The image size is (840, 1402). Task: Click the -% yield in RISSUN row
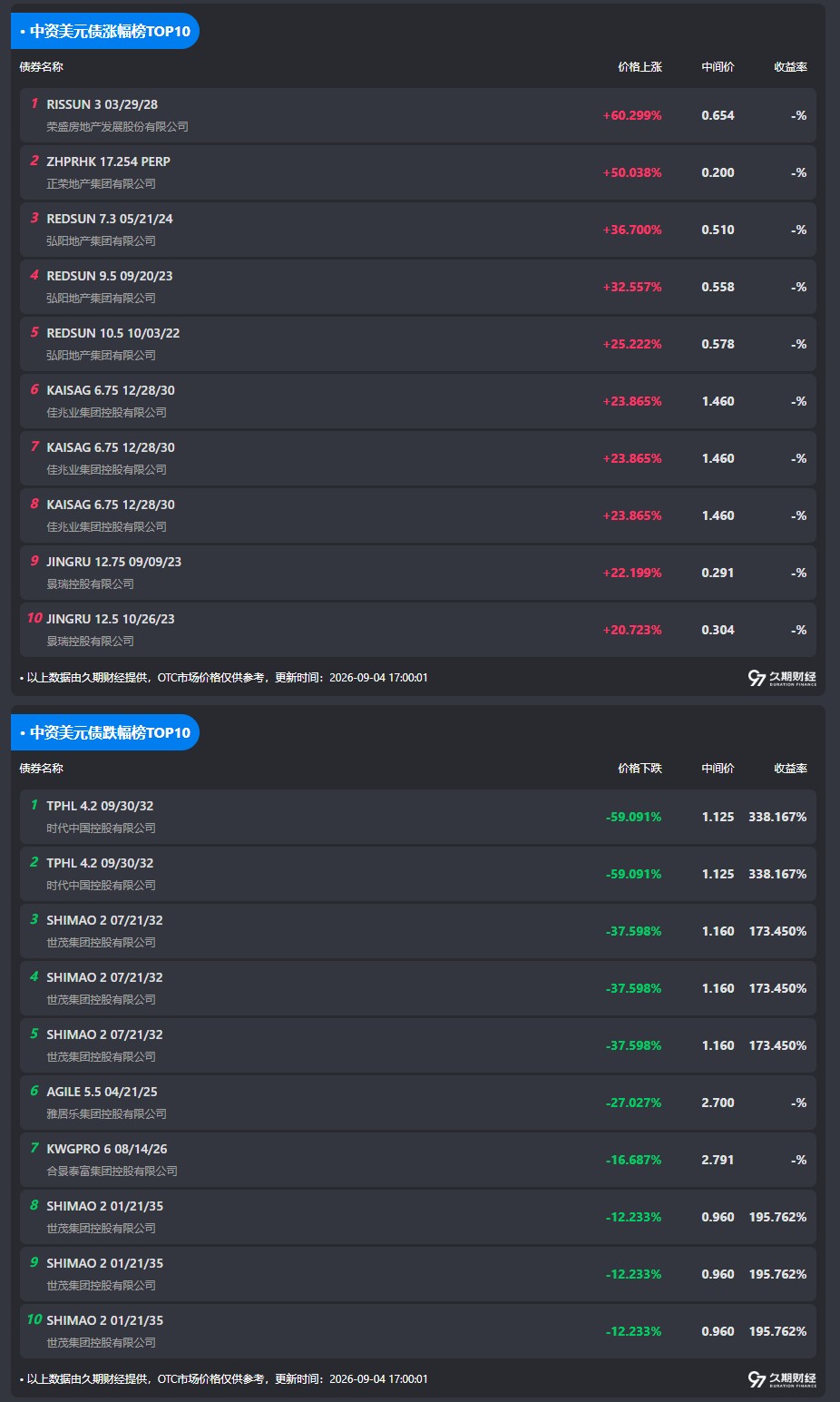coord(798,116)
